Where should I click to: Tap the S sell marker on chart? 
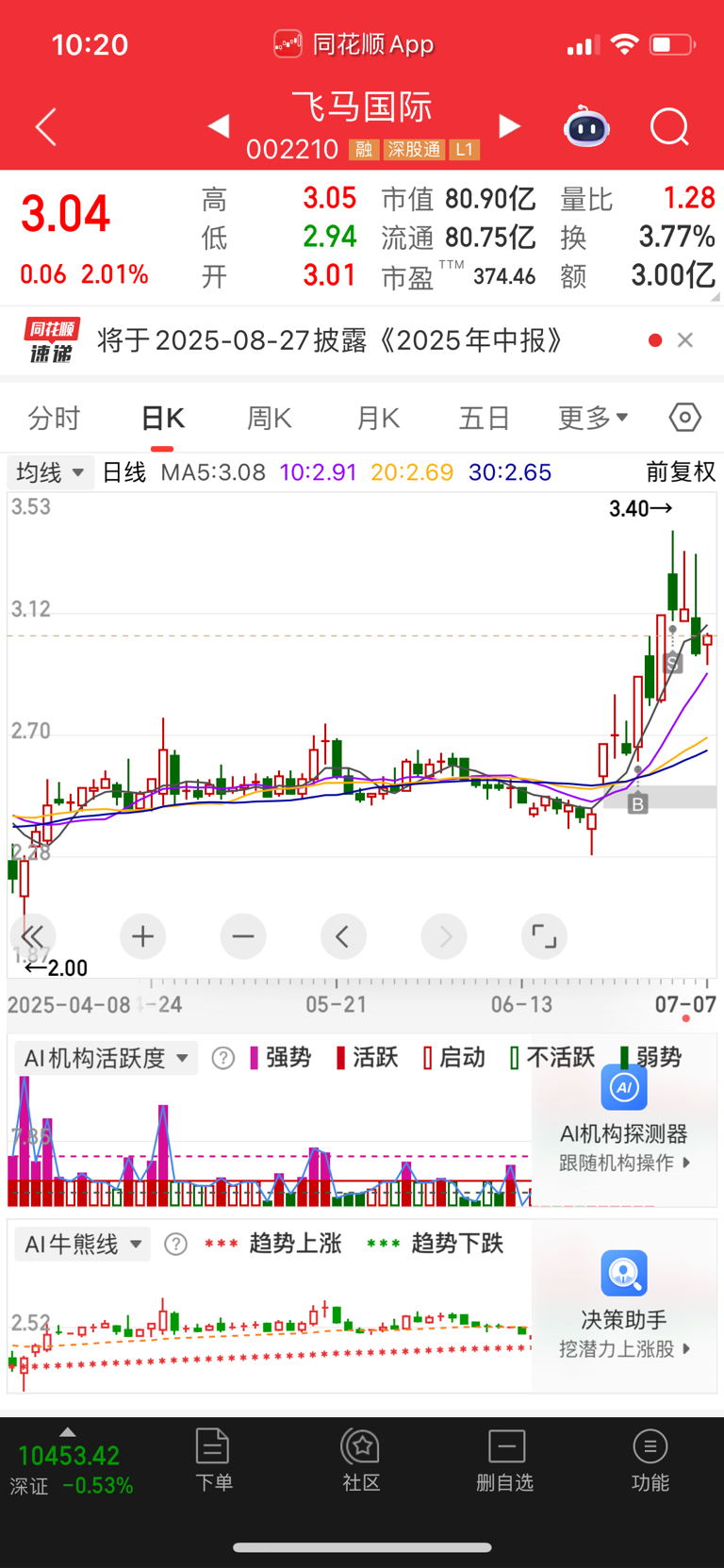point(672,663)
